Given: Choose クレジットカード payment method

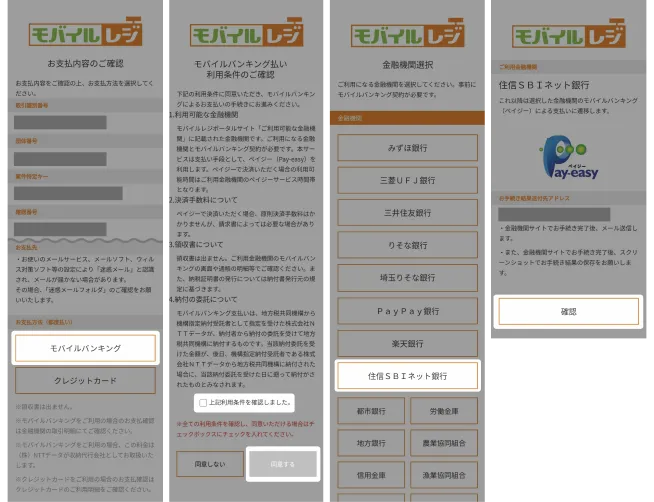Looking at the screenshot, I should (x=86, y=380).
